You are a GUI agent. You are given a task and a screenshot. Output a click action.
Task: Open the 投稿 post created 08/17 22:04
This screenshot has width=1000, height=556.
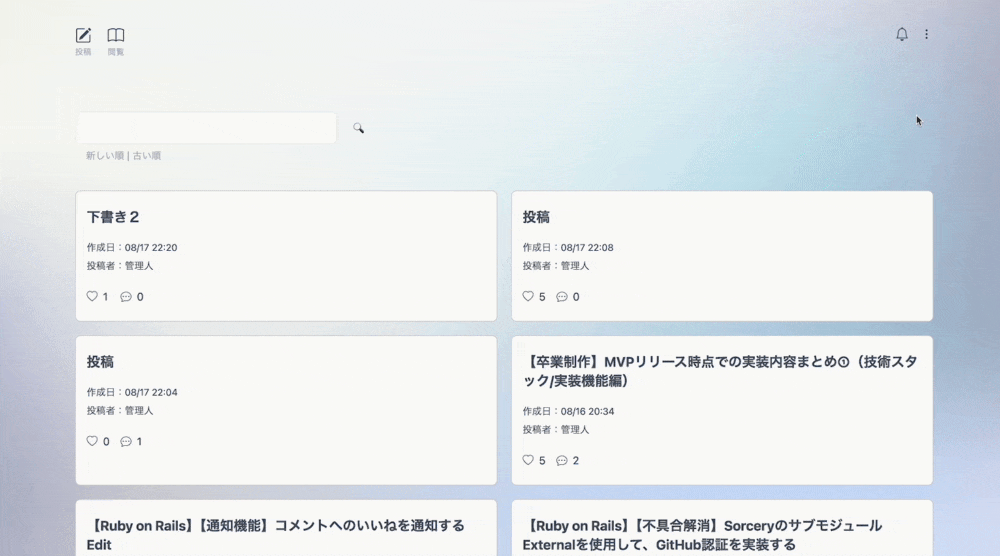(100, 362)
